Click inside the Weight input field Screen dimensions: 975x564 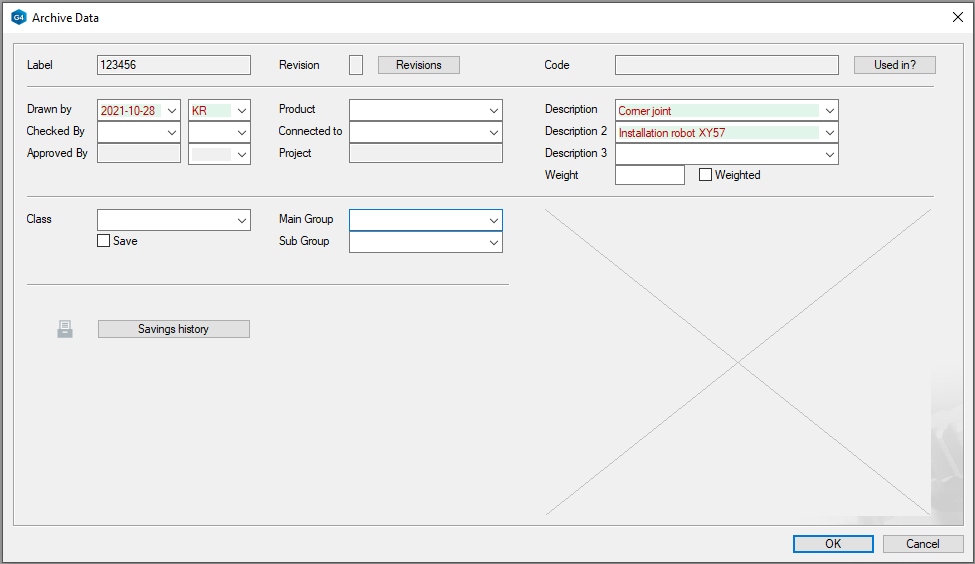649,175
